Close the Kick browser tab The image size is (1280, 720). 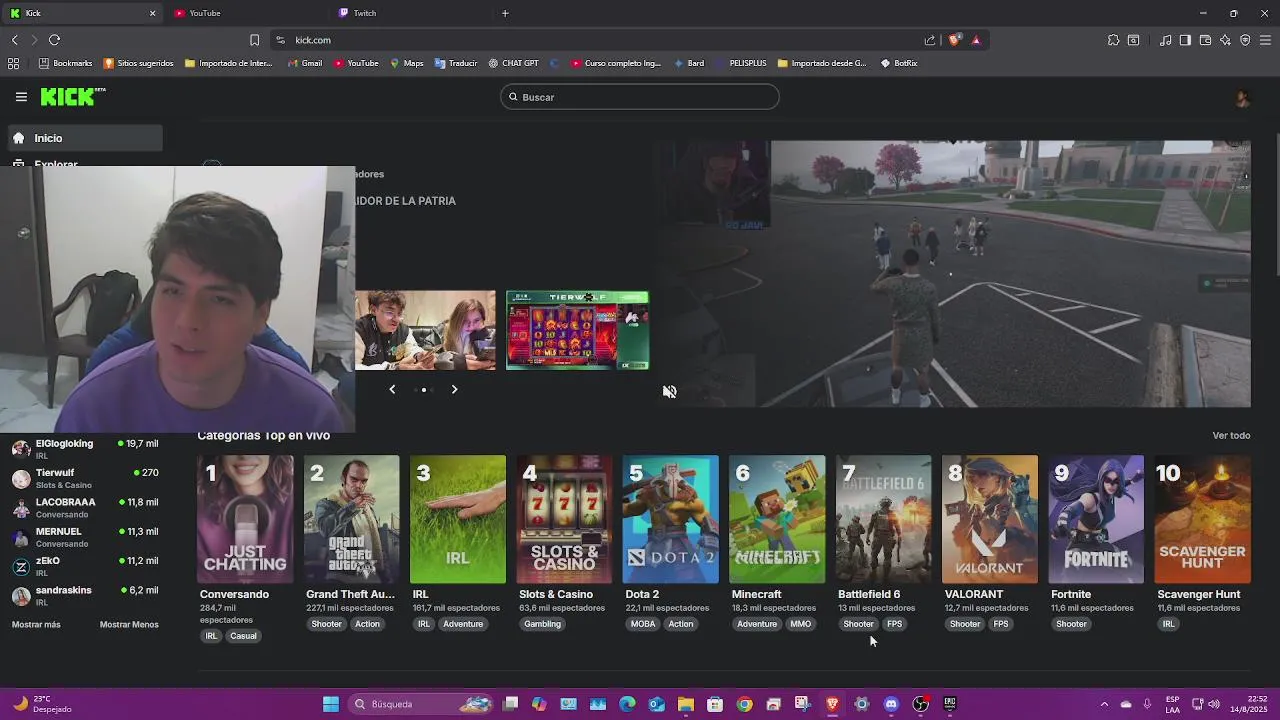point(152,13)
